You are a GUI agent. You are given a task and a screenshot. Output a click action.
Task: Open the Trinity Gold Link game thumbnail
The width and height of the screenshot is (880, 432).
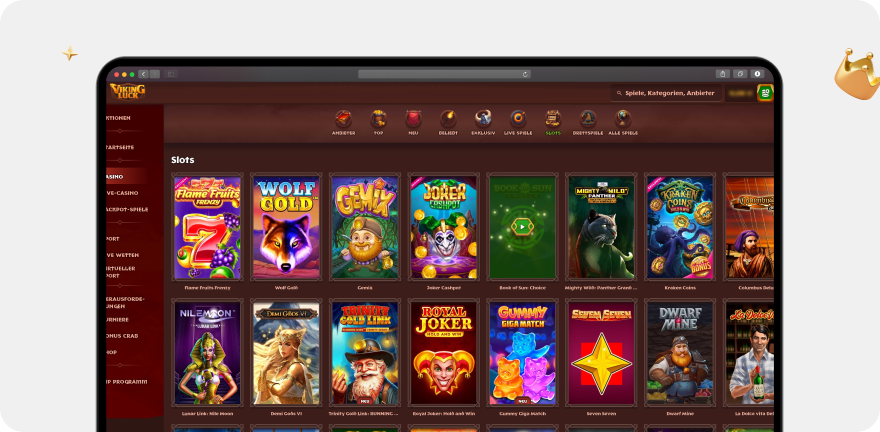click(x=365, y=353)
